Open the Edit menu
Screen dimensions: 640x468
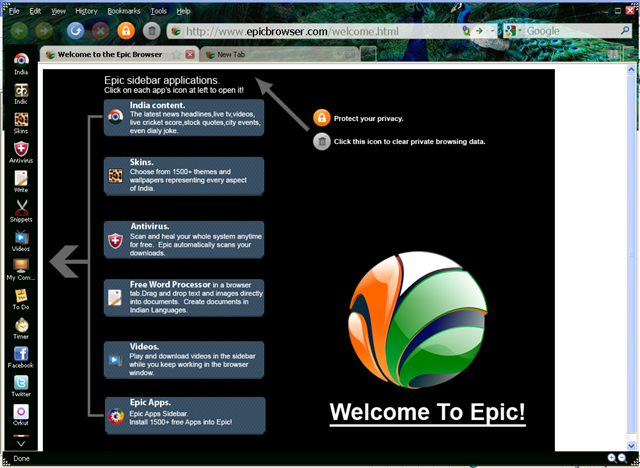(x=35, y=11)
